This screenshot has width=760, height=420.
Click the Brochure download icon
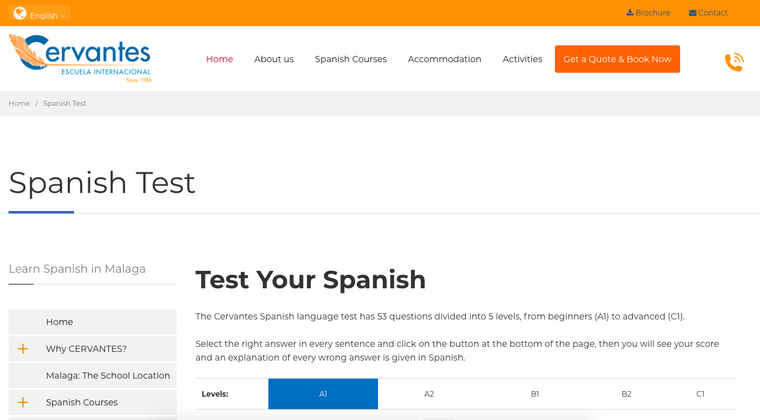[630, 13]
